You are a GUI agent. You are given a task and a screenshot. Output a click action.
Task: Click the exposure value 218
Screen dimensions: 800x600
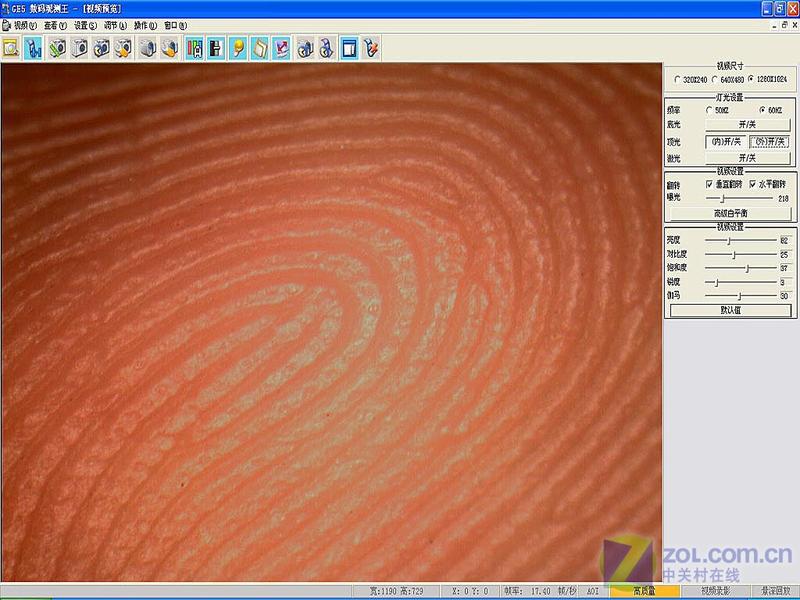pos(784,198)
